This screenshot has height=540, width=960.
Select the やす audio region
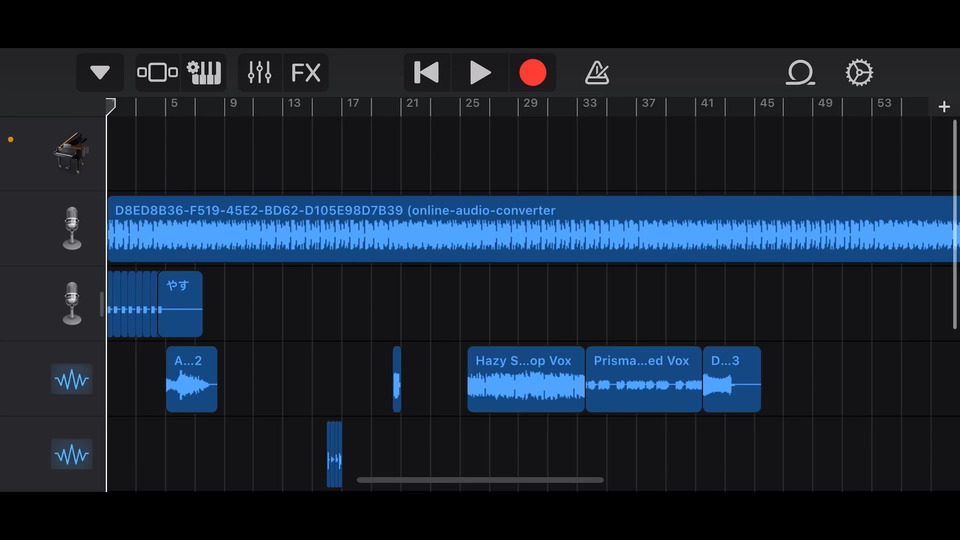[180, 304]
